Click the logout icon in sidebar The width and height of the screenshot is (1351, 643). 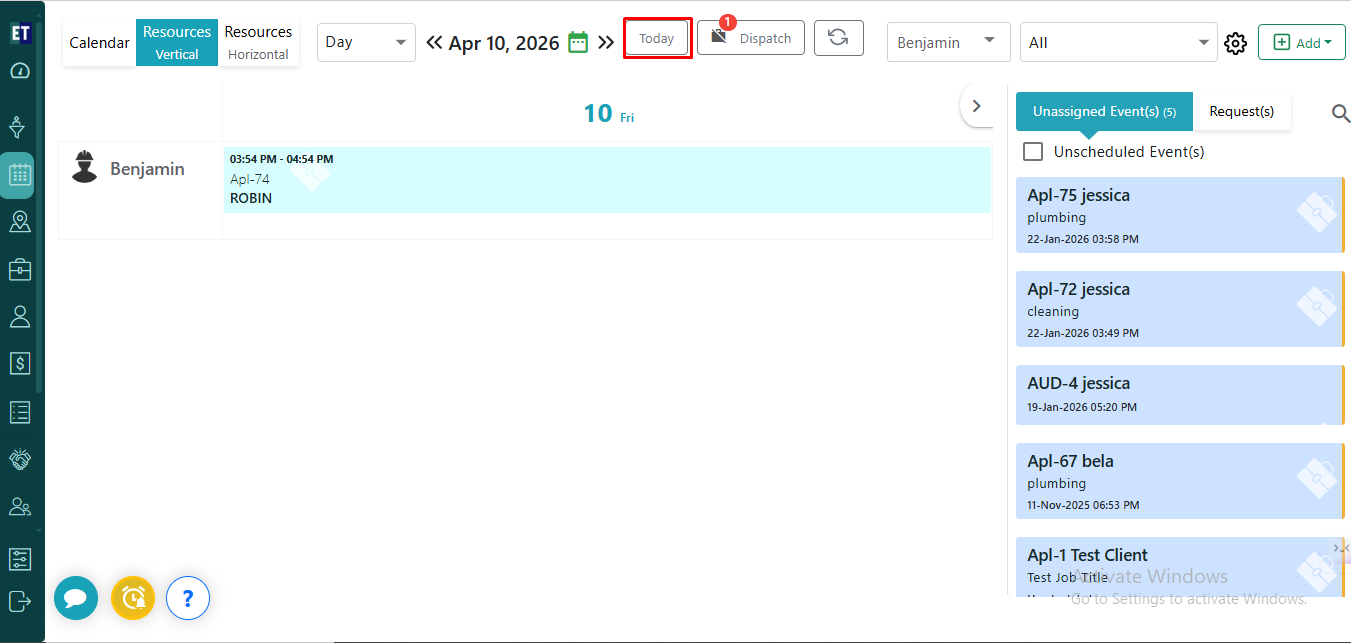[20, 601]
